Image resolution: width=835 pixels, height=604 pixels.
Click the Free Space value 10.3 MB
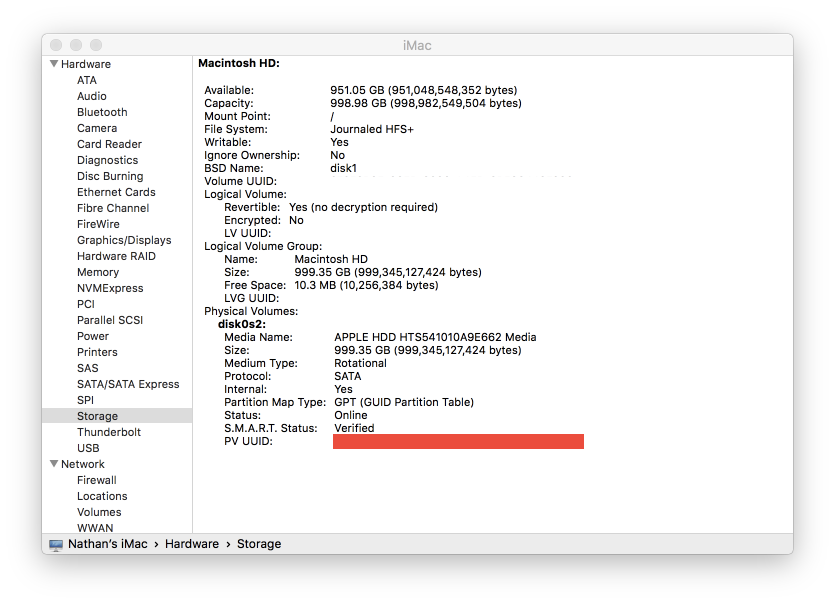pyautogui.click(x=366, y=285)
